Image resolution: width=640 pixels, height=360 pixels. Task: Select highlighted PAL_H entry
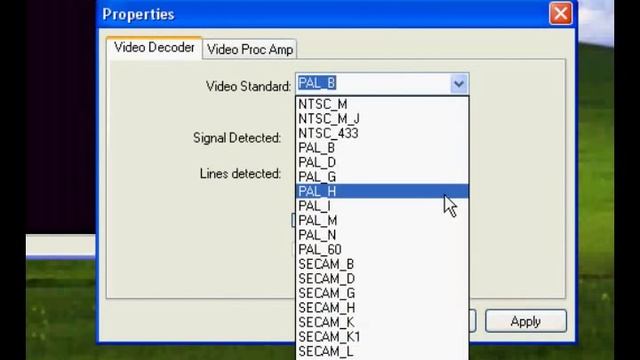click(382, 191)
